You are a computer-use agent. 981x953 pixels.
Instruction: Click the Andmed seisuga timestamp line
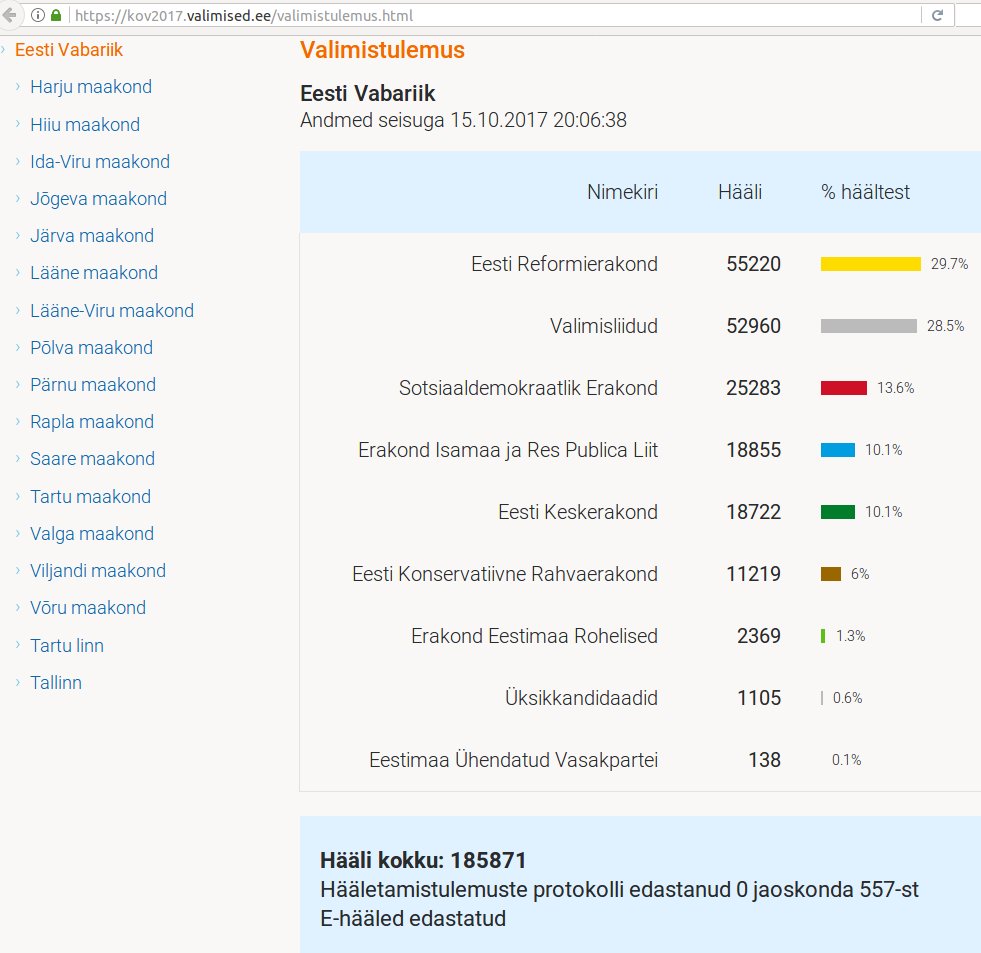point(463,120)
